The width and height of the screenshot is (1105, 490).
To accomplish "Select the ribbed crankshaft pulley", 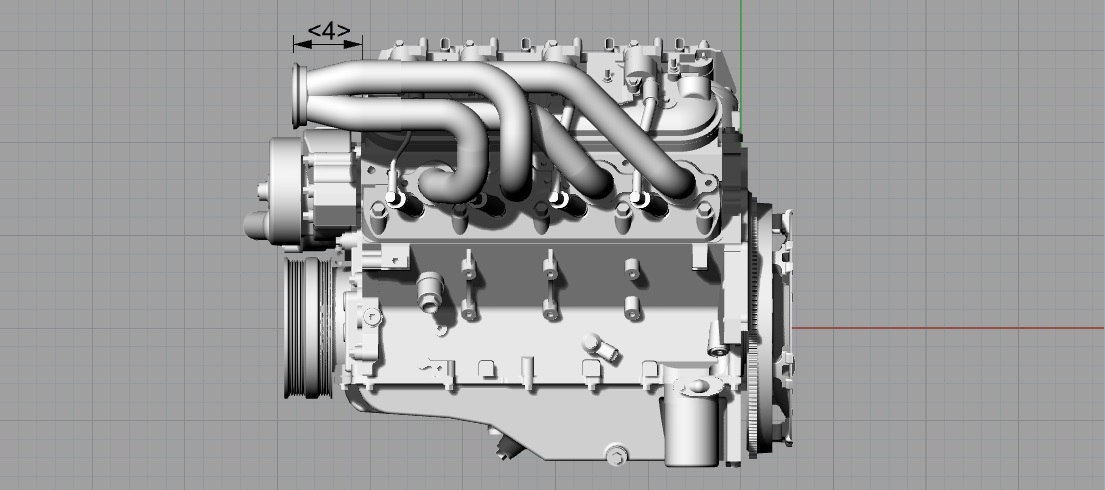I will tap(310, 327).
